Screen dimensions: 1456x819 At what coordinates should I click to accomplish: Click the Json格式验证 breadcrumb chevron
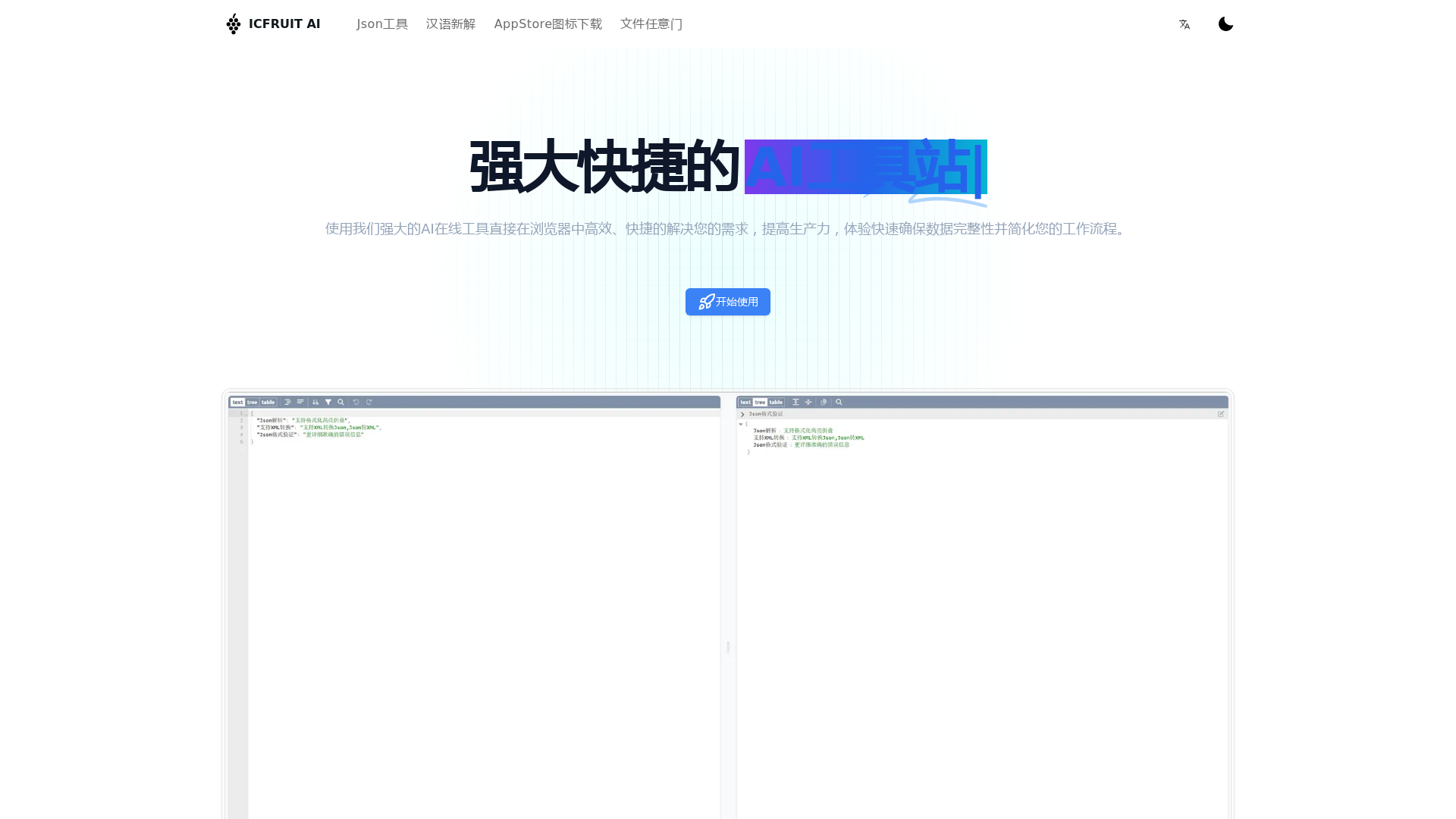click(742, 414)
